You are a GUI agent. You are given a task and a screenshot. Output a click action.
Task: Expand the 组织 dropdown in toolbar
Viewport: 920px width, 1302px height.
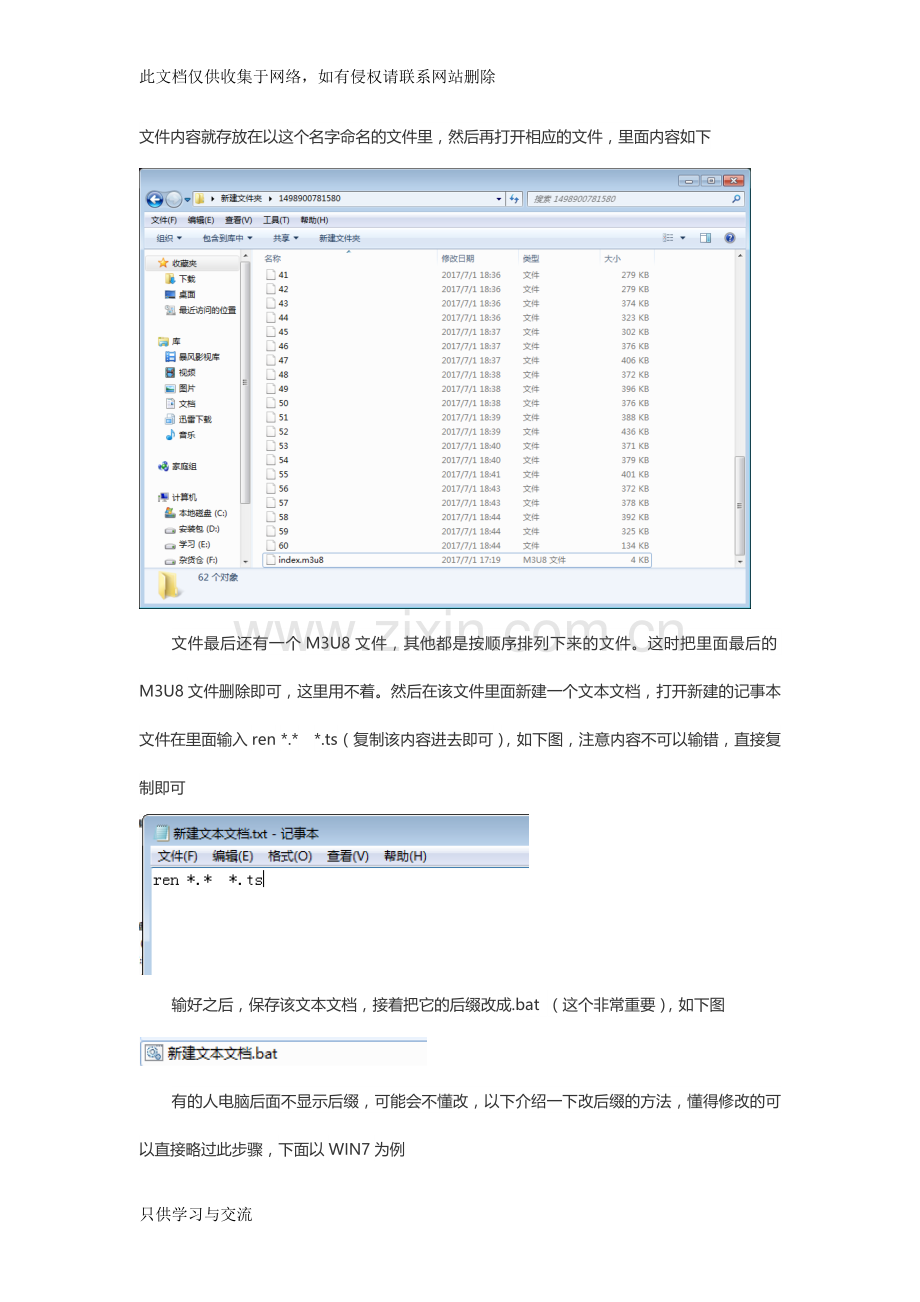[169, 238]
